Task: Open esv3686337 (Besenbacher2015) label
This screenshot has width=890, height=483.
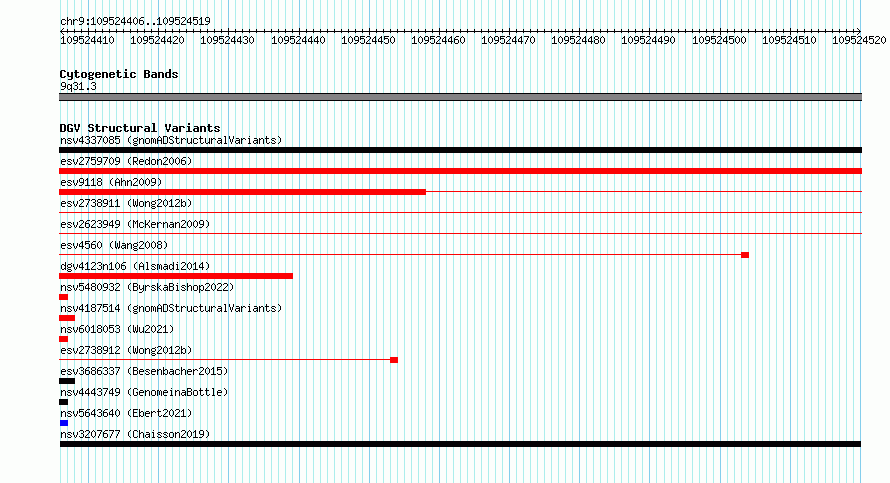Action: 144,371
